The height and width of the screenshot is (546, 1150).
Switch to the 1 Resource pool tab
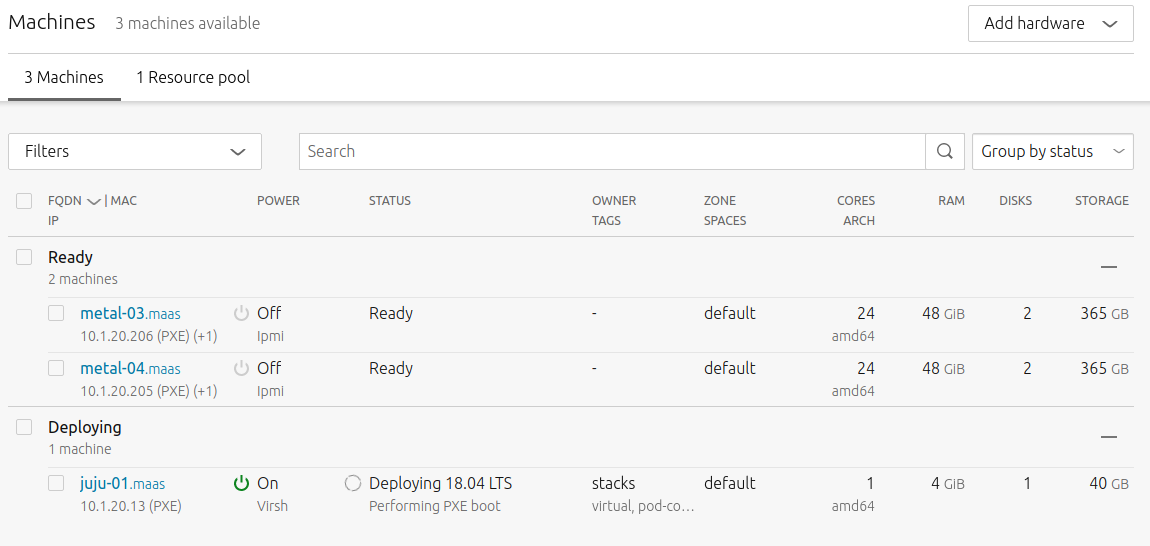tap(193, 77)
